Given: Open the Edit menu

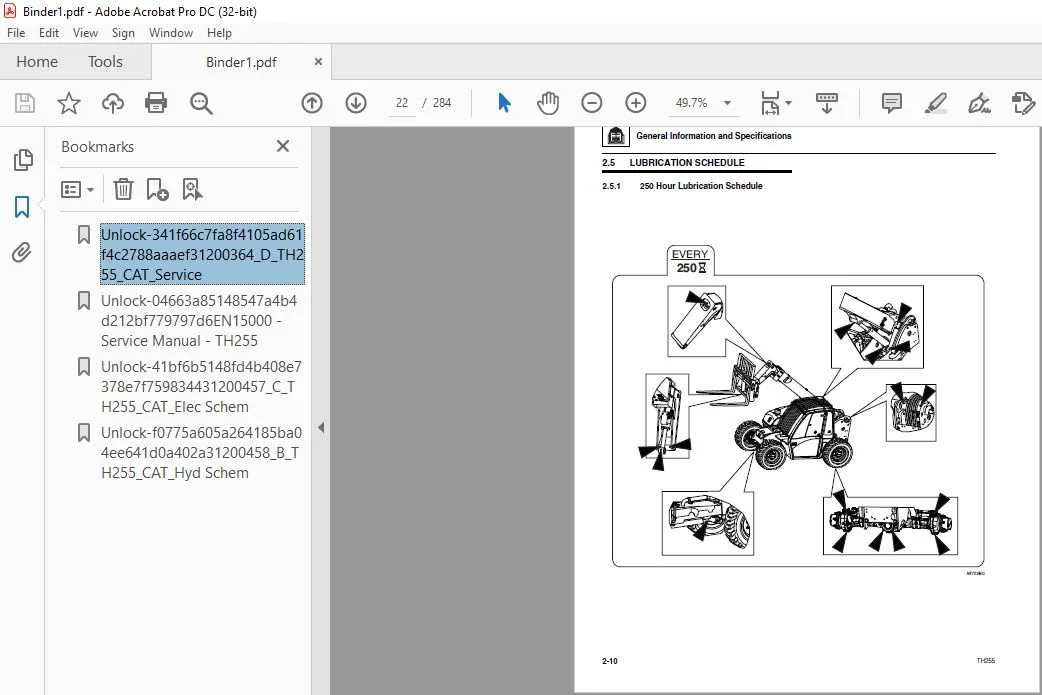Looking at the screenshot, I should point(49,33).
